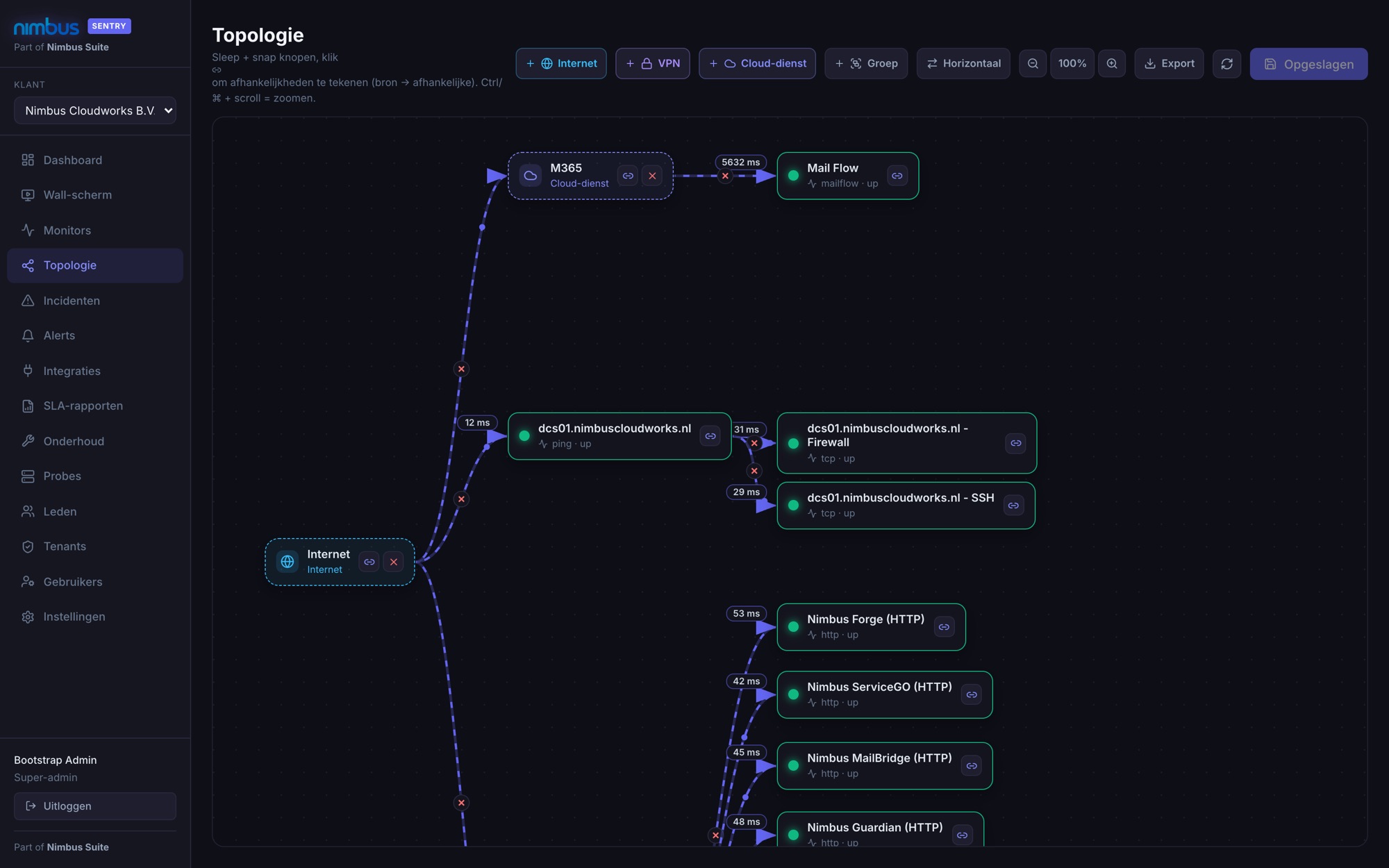This screenshot has width=1389, height=868.
Task: Click the link icon on Nimbus MailBridge (HTTP)
Action: [972, 766]
